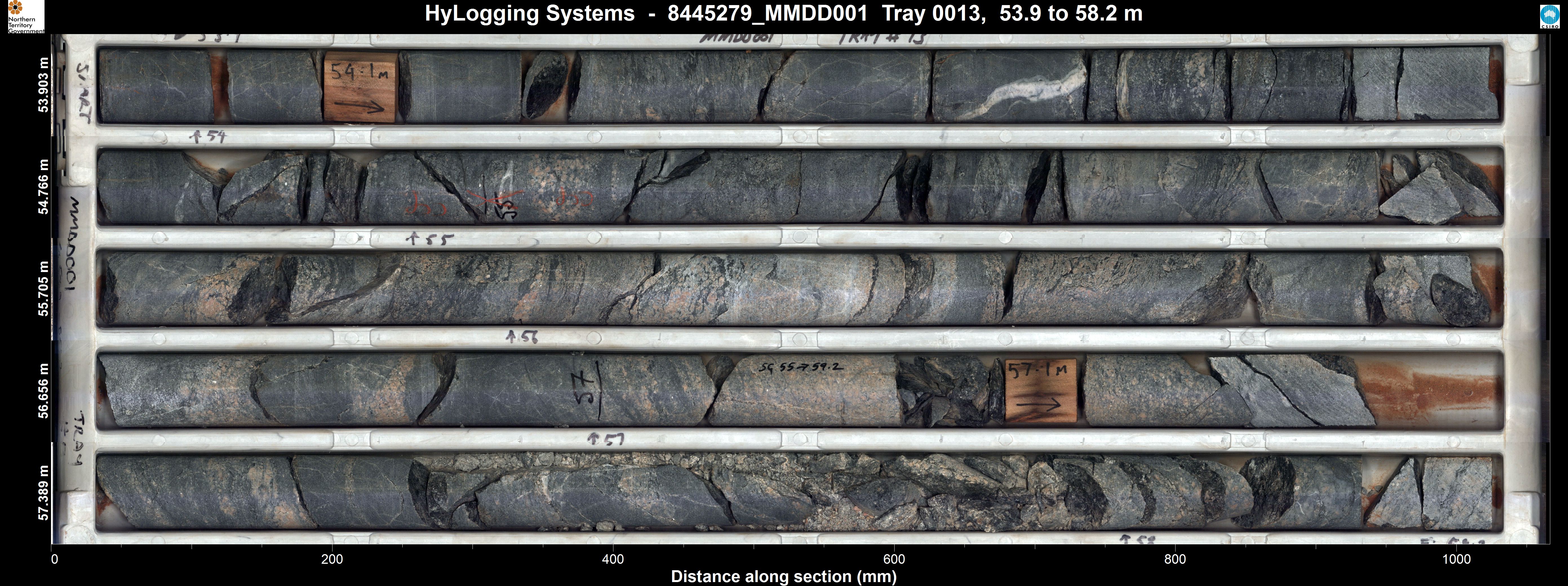
Task: Click the CSIRO logo icon
Action: tap(1550, 16)
